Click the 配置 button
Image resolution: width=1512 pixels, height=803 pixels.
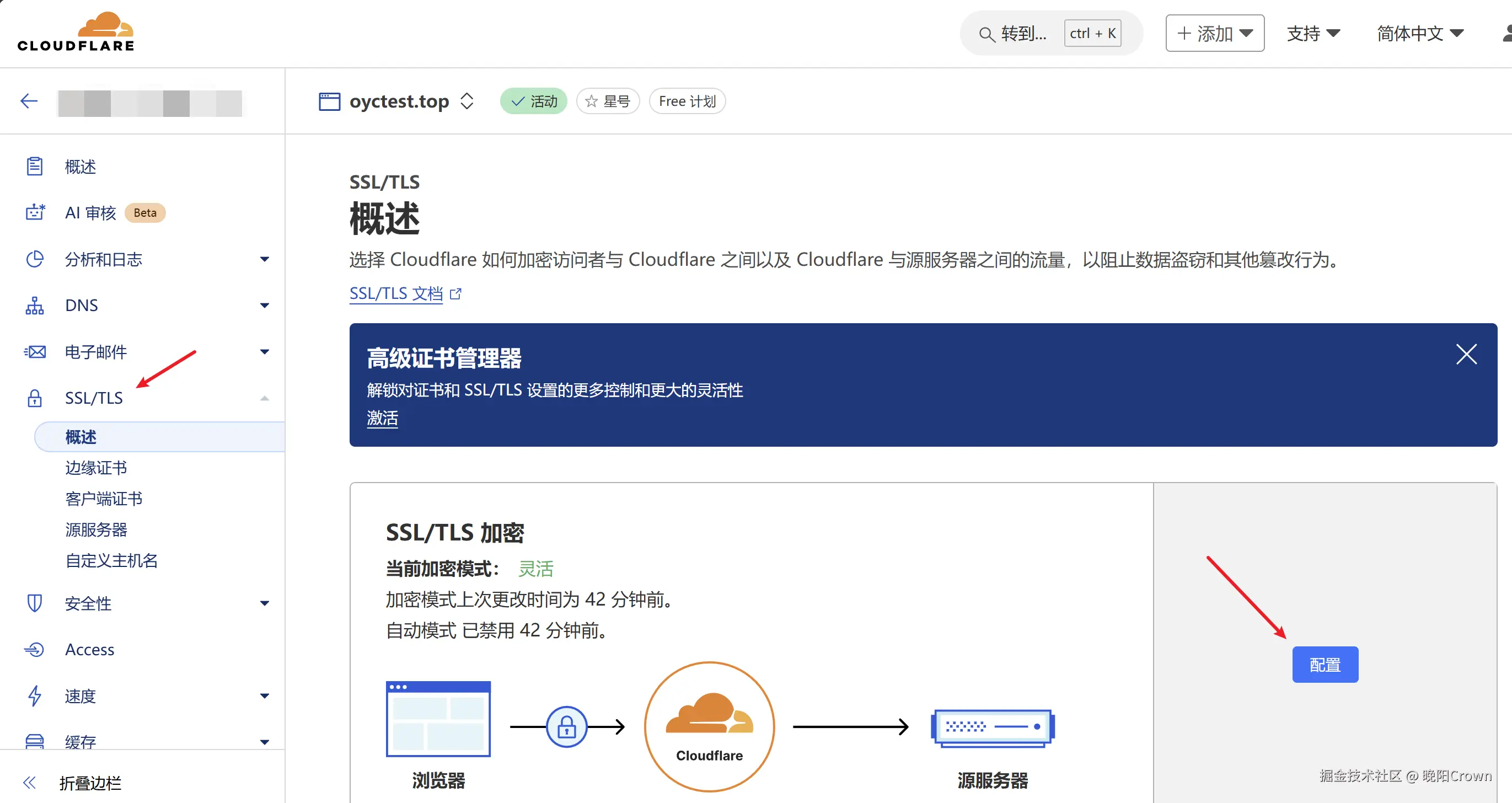(x=1325, y=665)
